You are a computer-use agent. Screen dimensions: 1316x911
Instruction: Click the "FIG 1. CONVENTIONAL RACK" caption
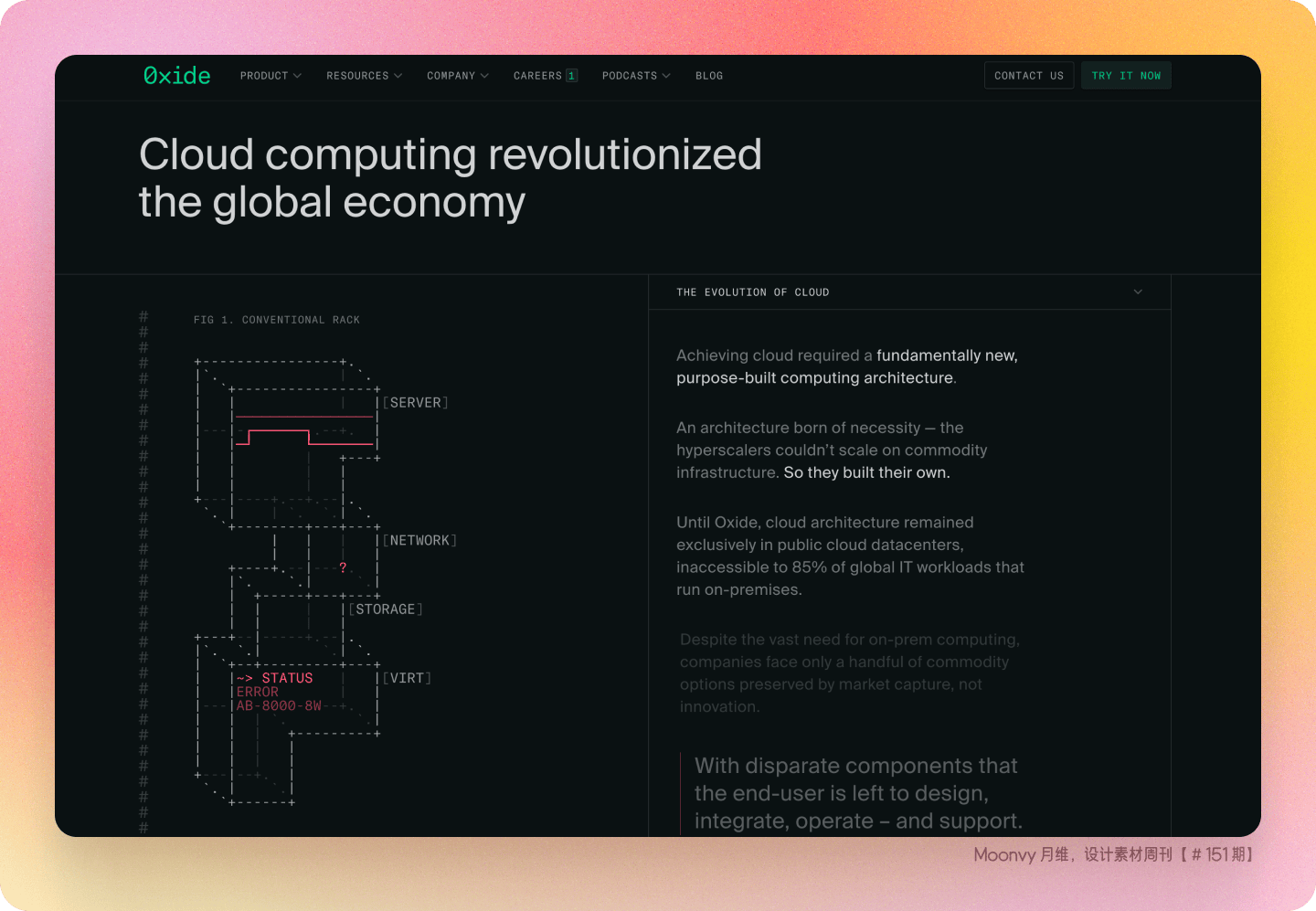[x=277, y=320]
